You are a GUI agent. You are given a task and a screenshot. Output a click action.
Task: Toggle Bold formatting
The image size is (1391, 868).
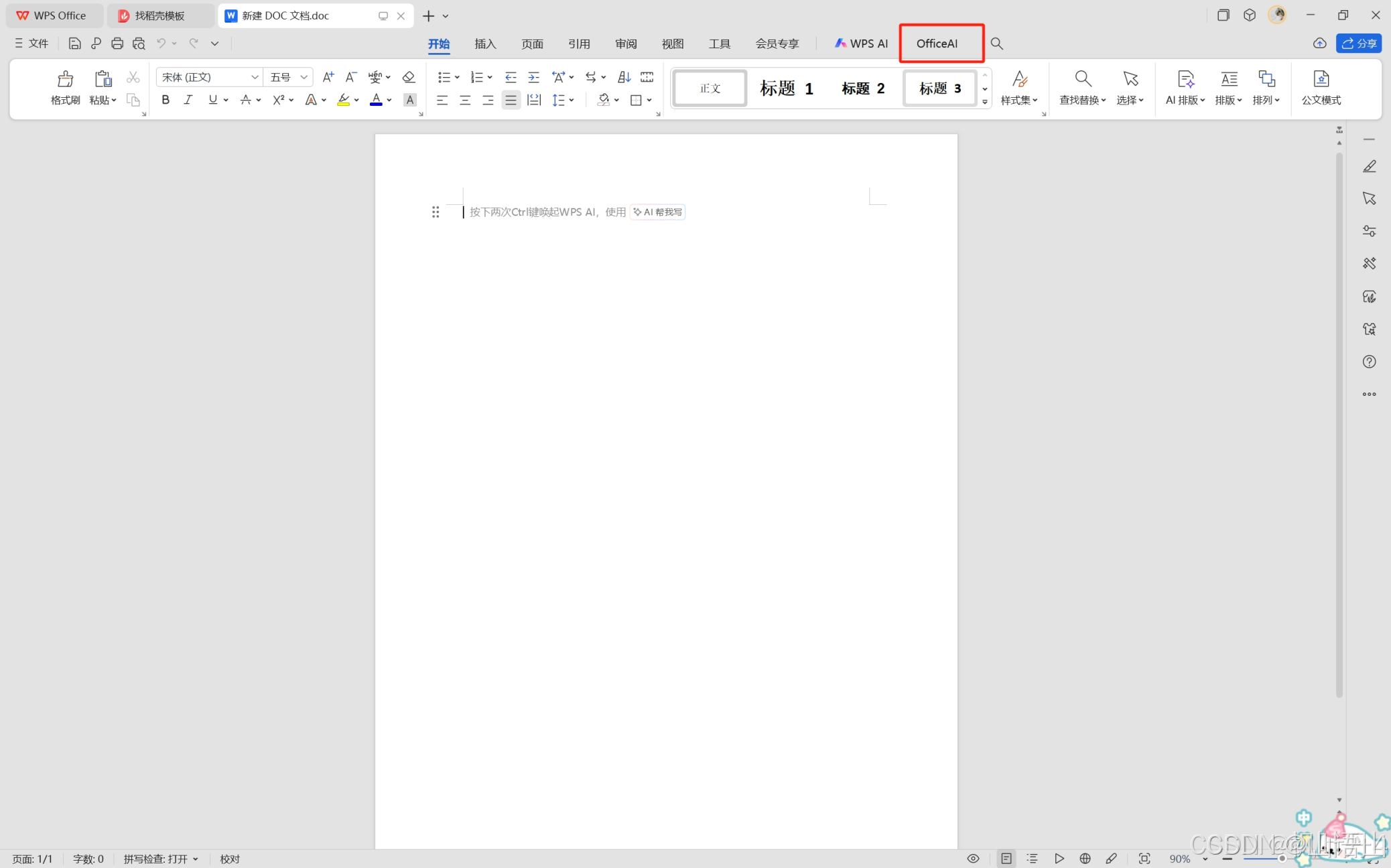point(165,100)
